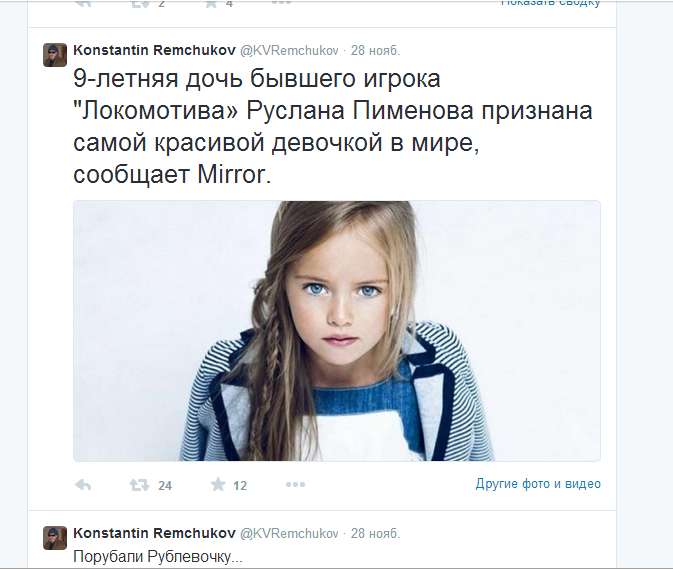This screenshot has width=673, height=569.
Task: Open the Другие фото и видео link
Action: coord(538,484)
